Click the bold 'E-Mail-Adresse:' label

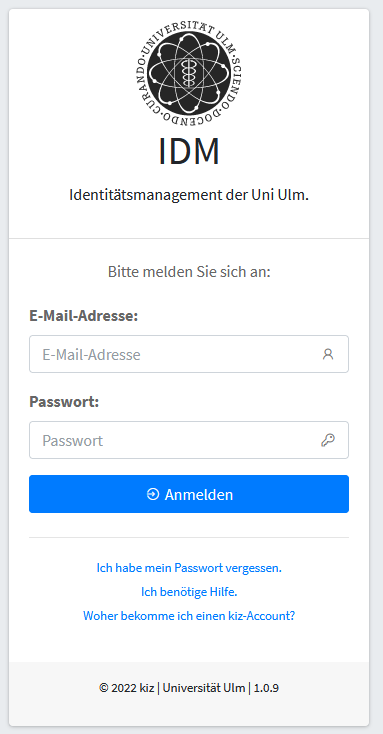coord(83,316)
